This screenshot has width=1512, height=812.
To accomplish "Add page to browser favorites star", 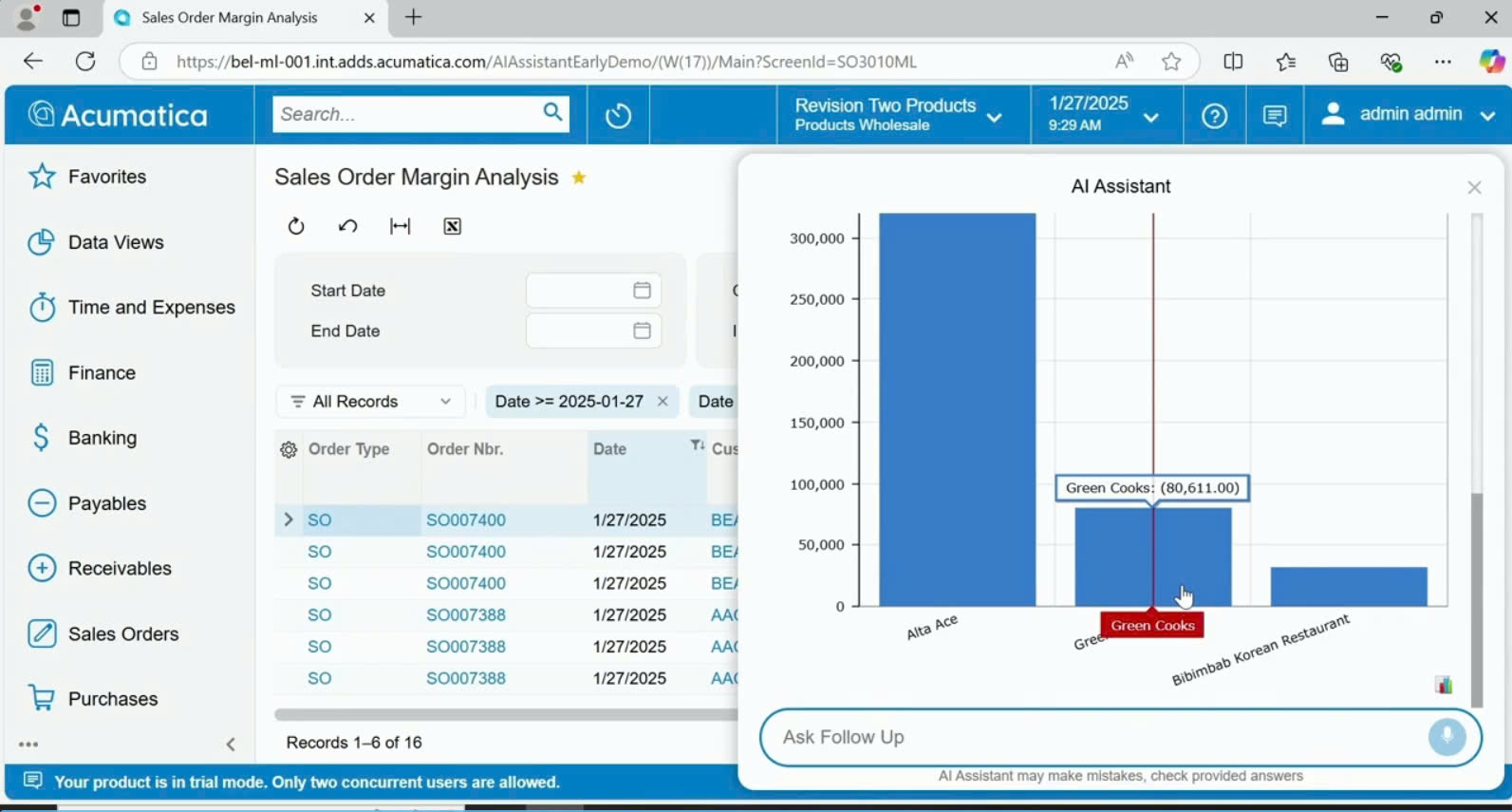I will pyautogui.click(x=1171, y=62).
